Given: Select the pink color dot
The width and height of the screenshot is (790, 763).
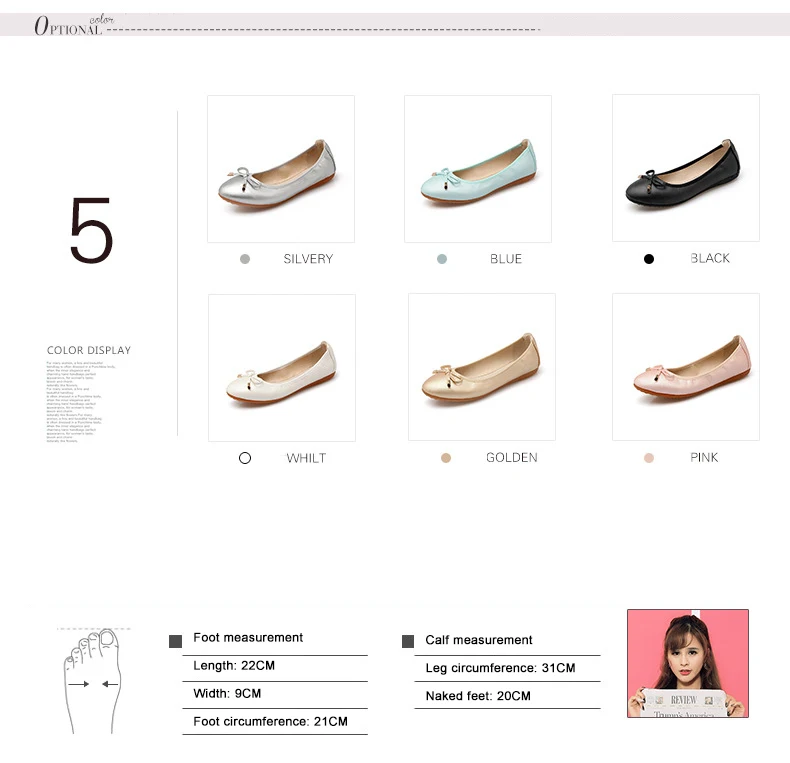Looking at the screenshot, I should pos(649,458).
